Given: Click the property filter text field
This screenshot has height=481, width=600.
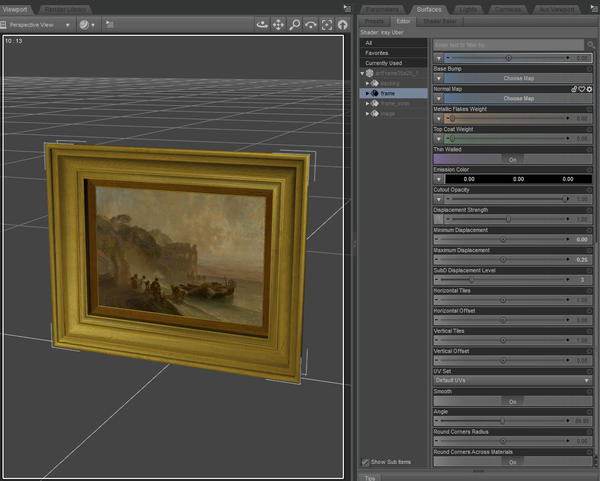Looking at the screenshot, I should (x=509, y=45).
